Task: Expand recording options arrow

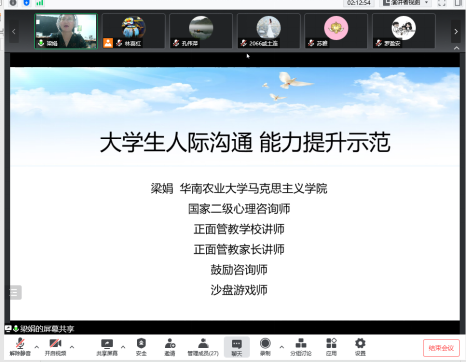Action: tap(282, 347)
